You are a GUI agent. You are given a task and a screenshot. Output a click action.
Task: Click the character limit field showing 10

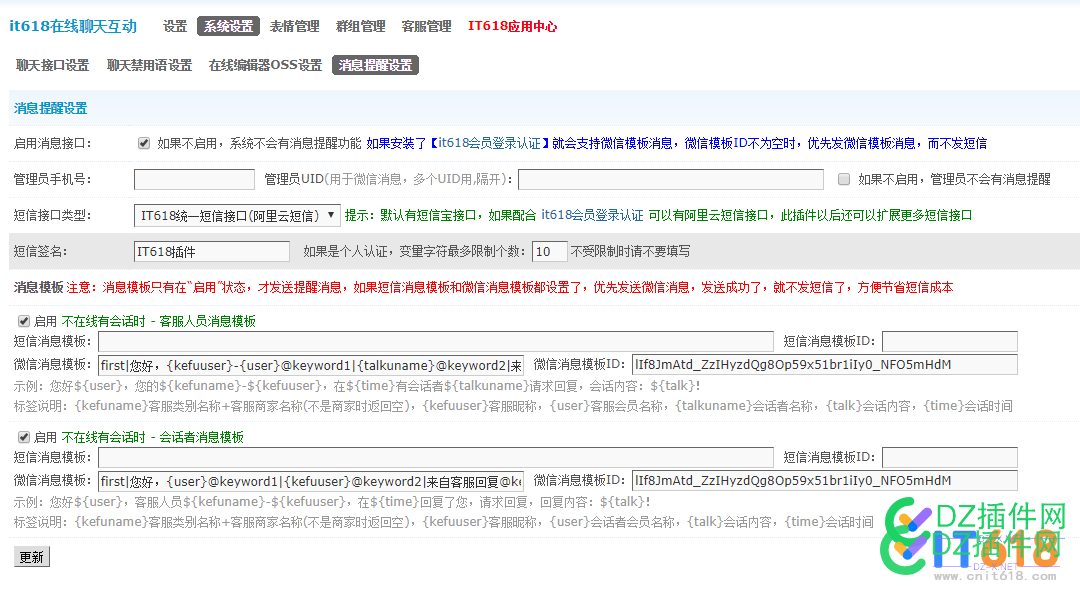[550, 252]
